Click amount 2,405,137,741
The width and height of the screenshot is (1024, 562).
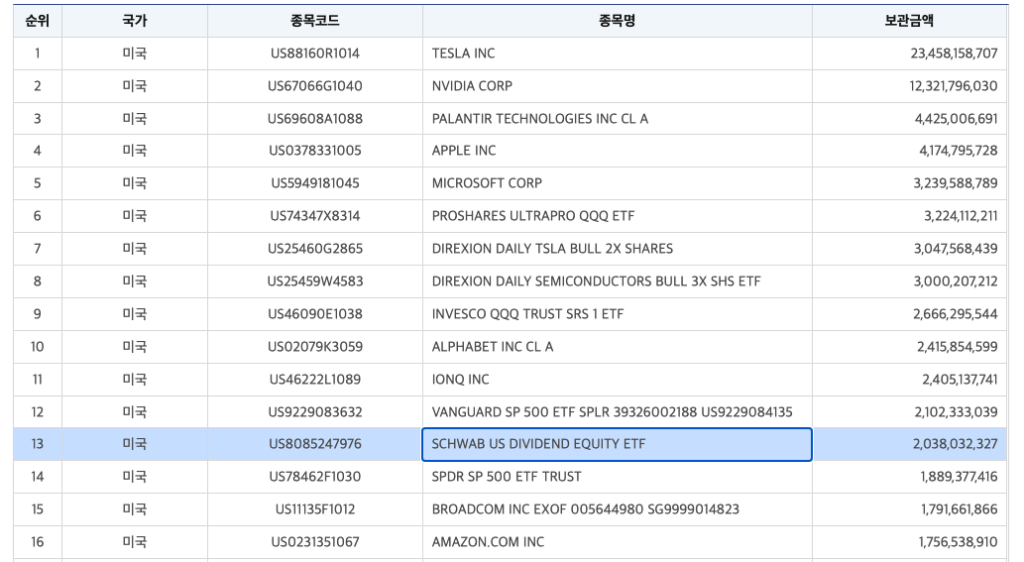tap(960, 379)
